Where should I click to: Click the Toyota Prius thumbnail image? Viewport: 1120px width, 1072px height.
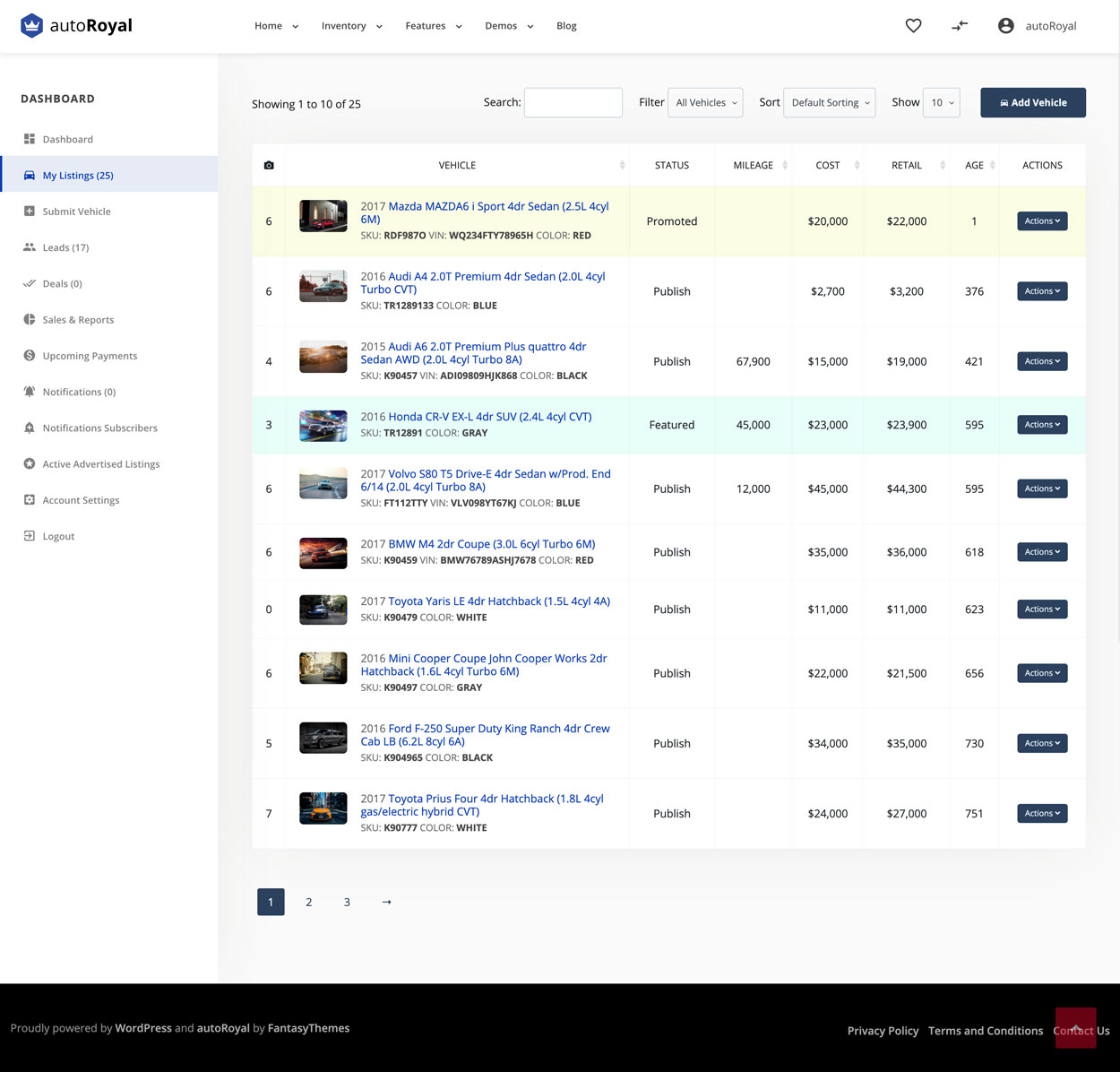click(323, 808)
